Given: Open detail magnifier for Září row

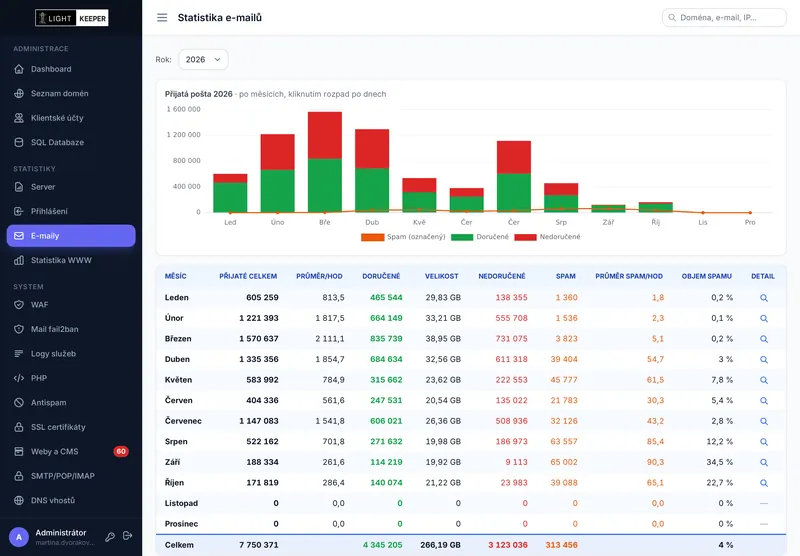Looking at the screenshot, I should [x=764, y=462].
